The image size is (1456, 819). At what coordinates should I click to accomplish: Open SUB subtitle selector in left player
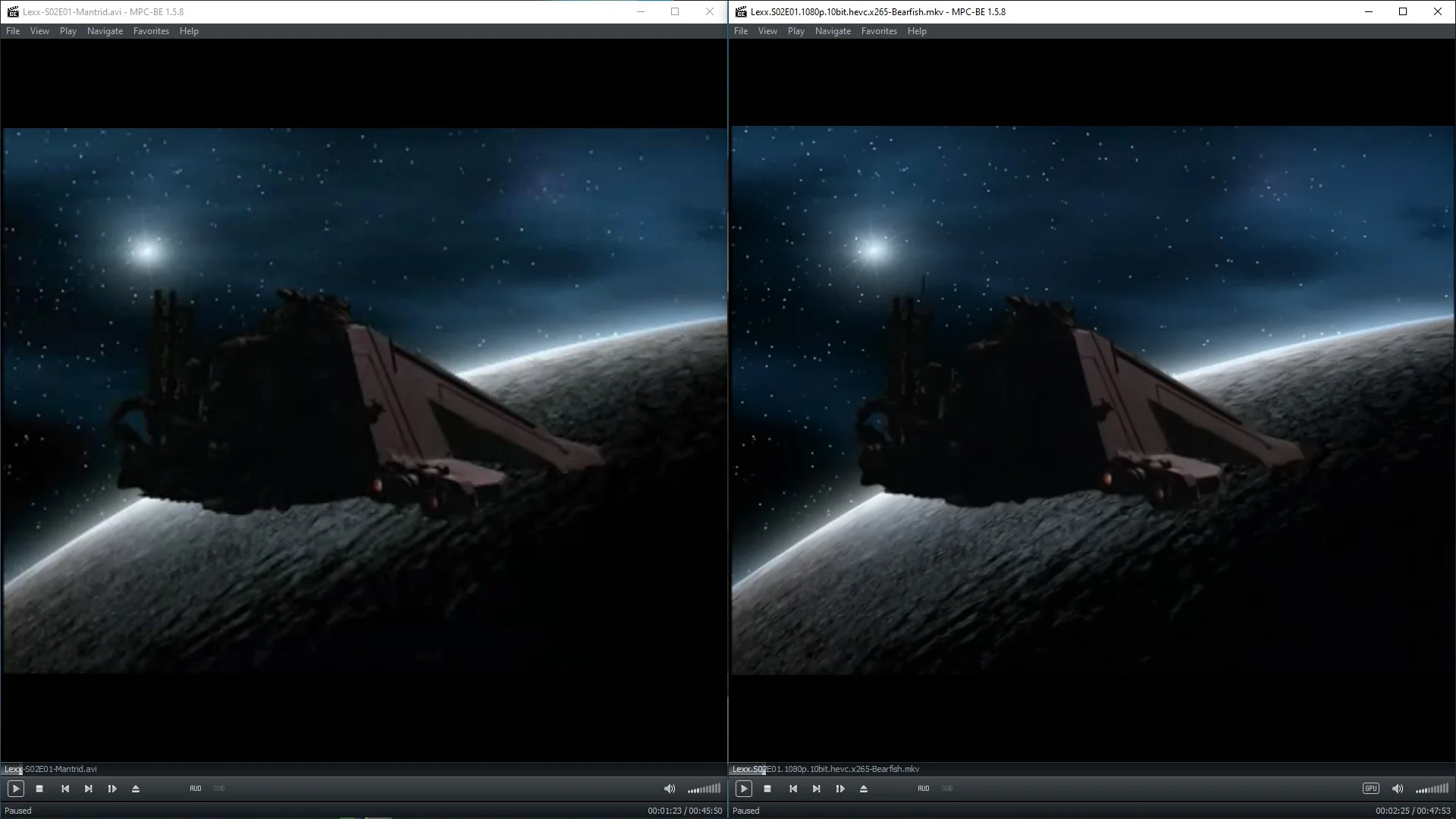point(219,789)
